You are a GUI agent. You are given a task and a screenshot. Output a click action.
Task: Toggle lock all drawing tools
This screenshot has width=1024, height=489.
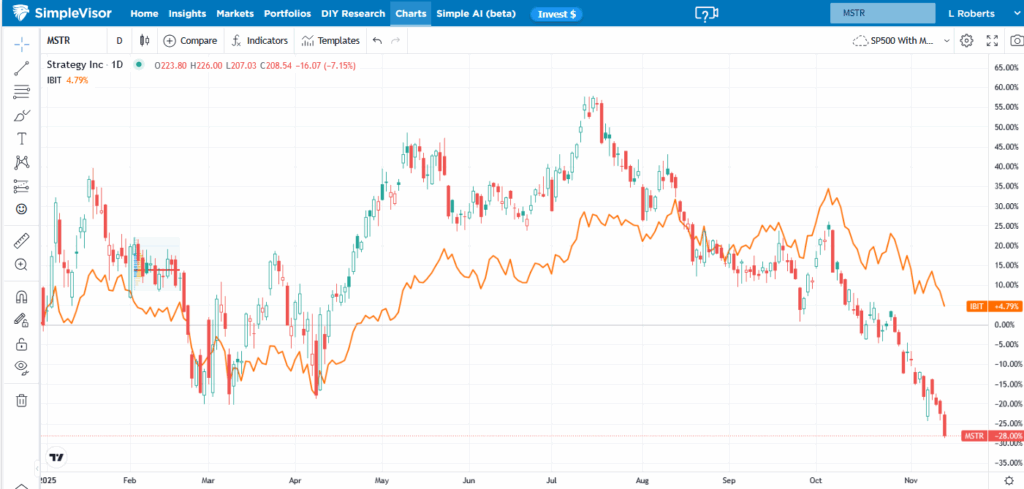[22, 343]
